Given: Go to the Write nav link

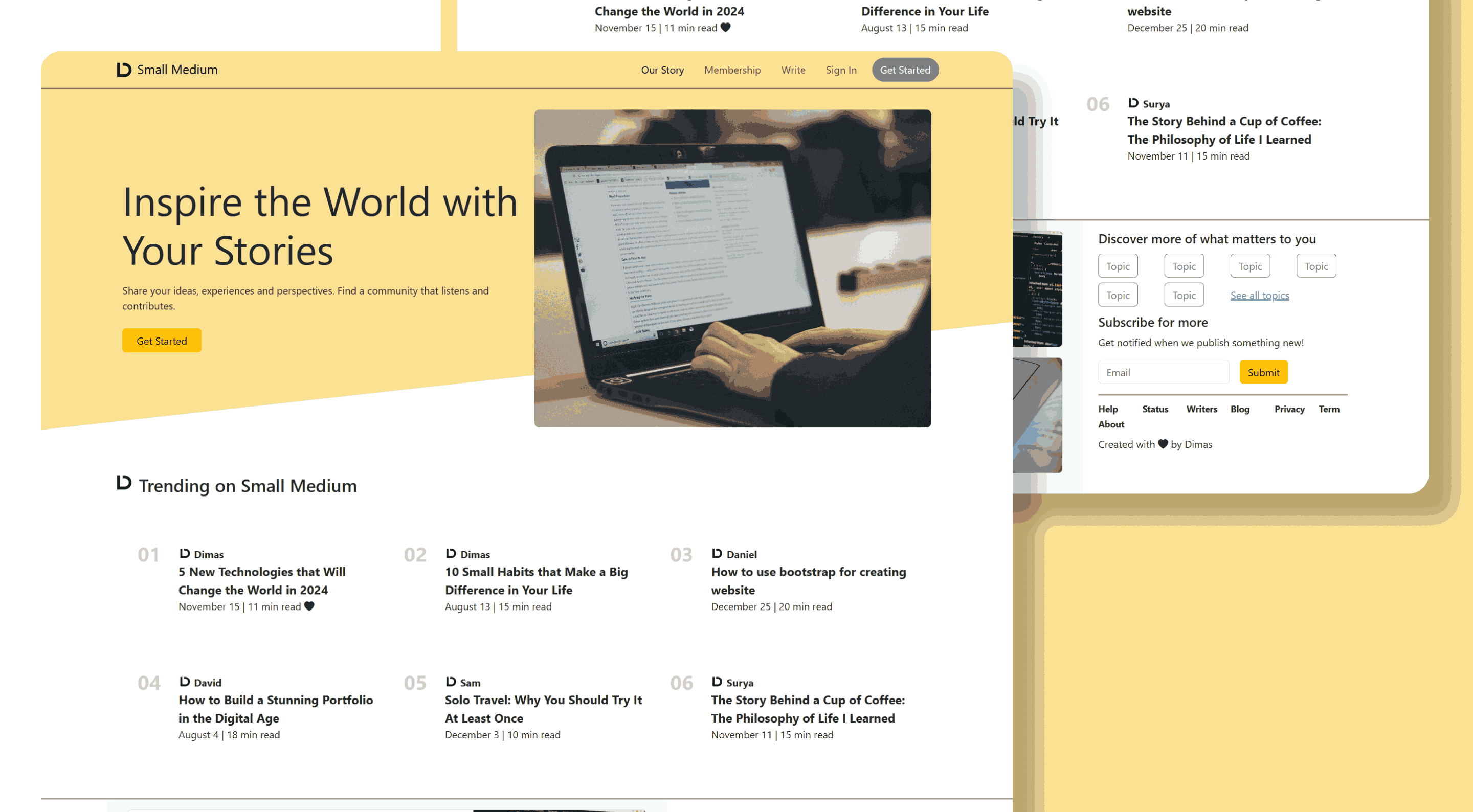Looking at the screenshot, I should point(793,70).
